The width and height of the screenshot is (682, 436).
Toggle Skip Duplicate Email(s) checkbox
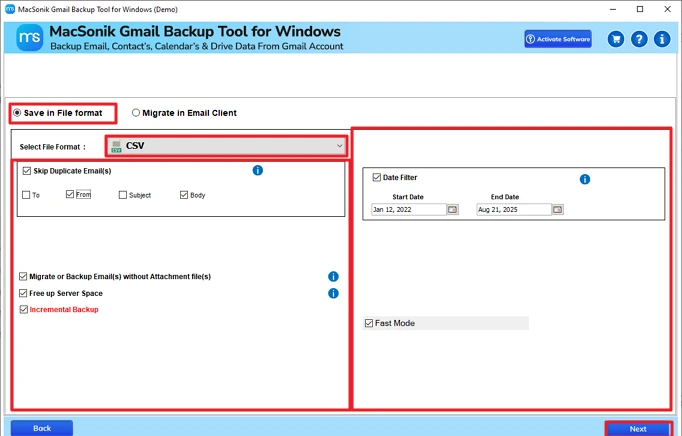27,171
